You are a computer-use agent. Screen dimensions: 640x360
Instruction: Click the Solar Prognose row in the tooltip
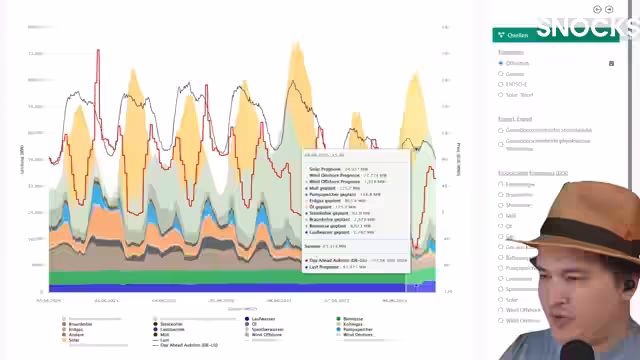pyautogui.click(x=338, y=169)
